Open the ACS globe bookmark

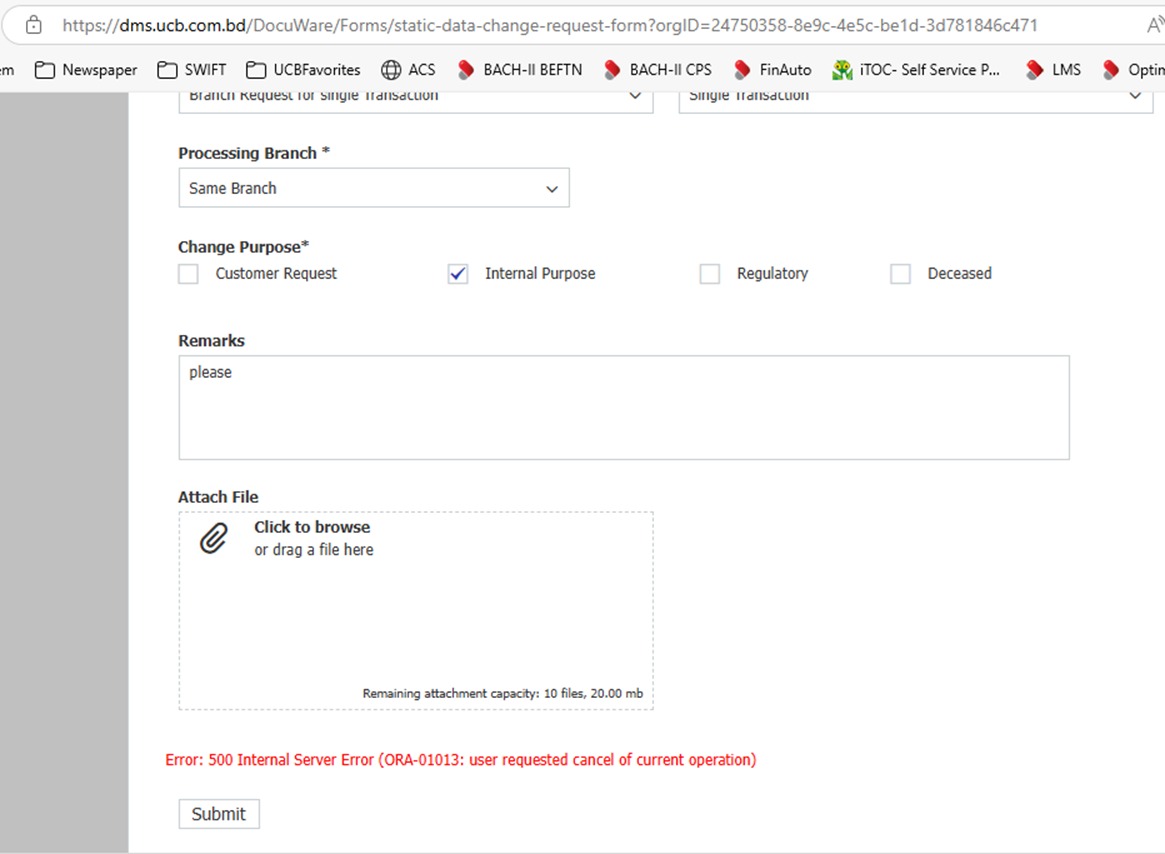409,70
